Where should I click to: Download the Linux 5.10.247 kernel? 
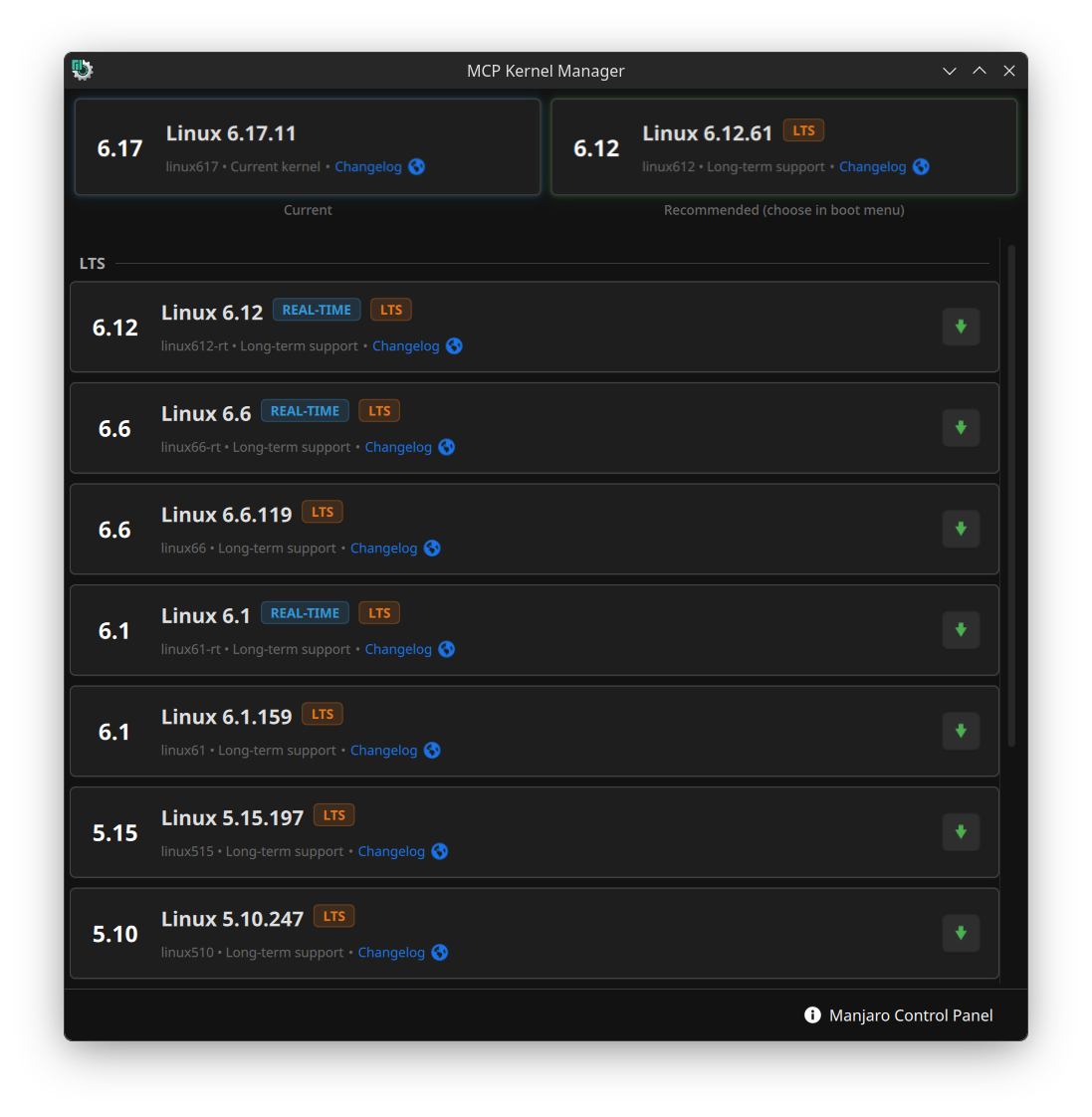[x=961, y=933]
